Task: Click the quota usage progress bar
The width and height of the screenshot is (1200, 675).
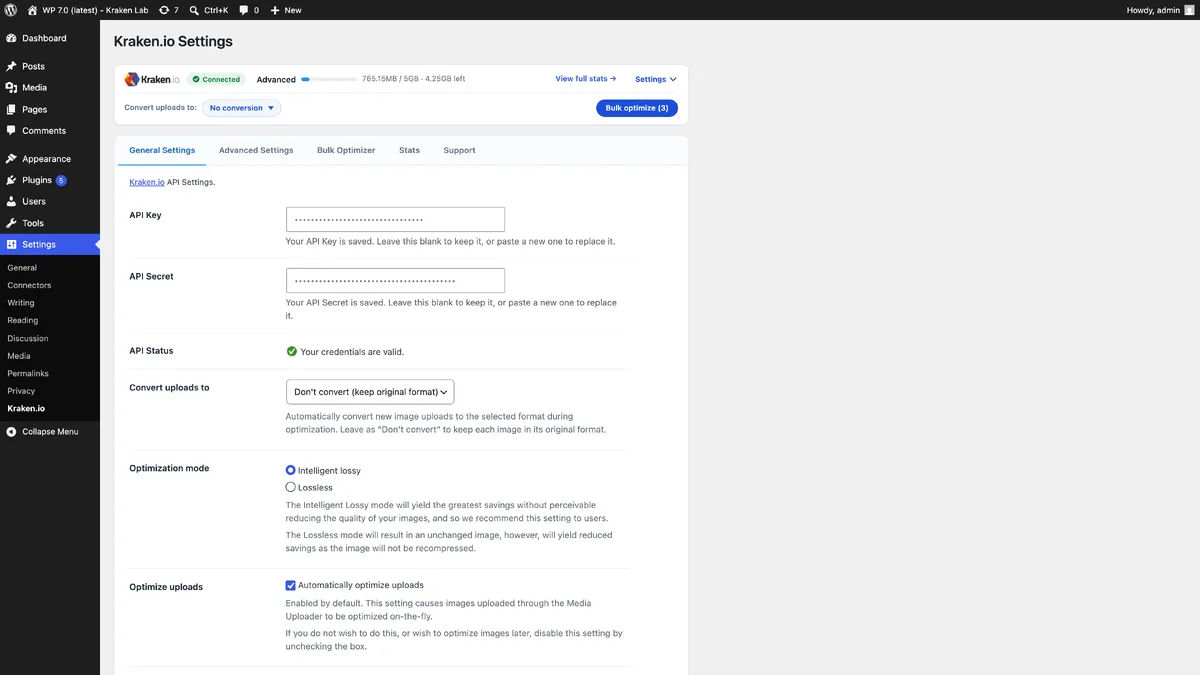Action: [x=329, y=79]
